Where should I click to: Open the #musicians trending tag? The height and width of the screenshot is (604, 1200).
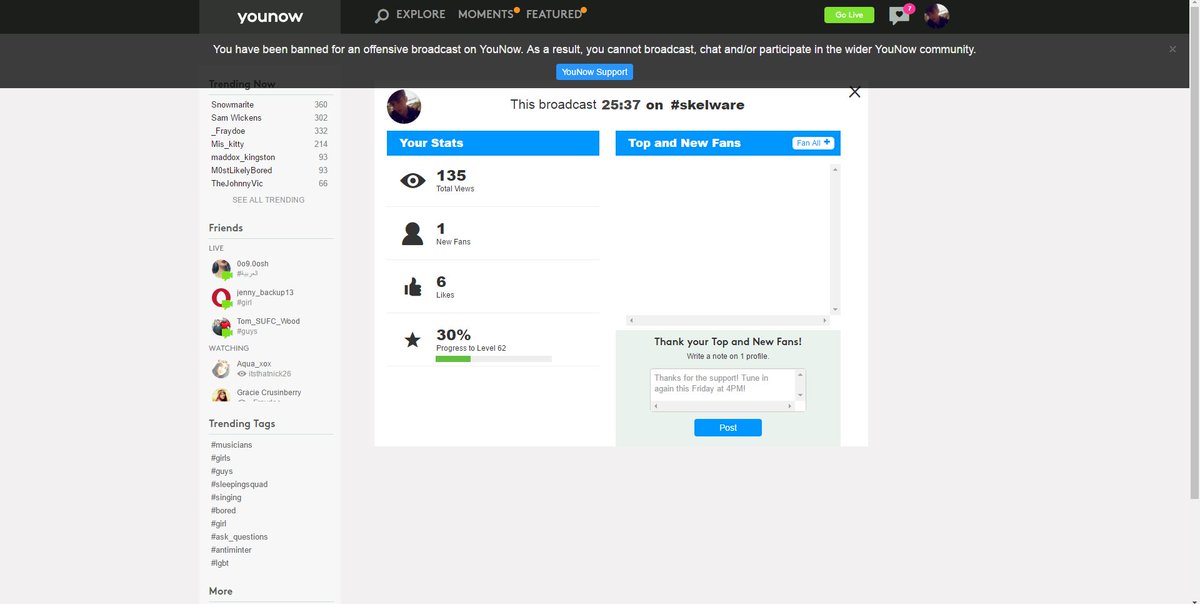click(x=231, y=445)
